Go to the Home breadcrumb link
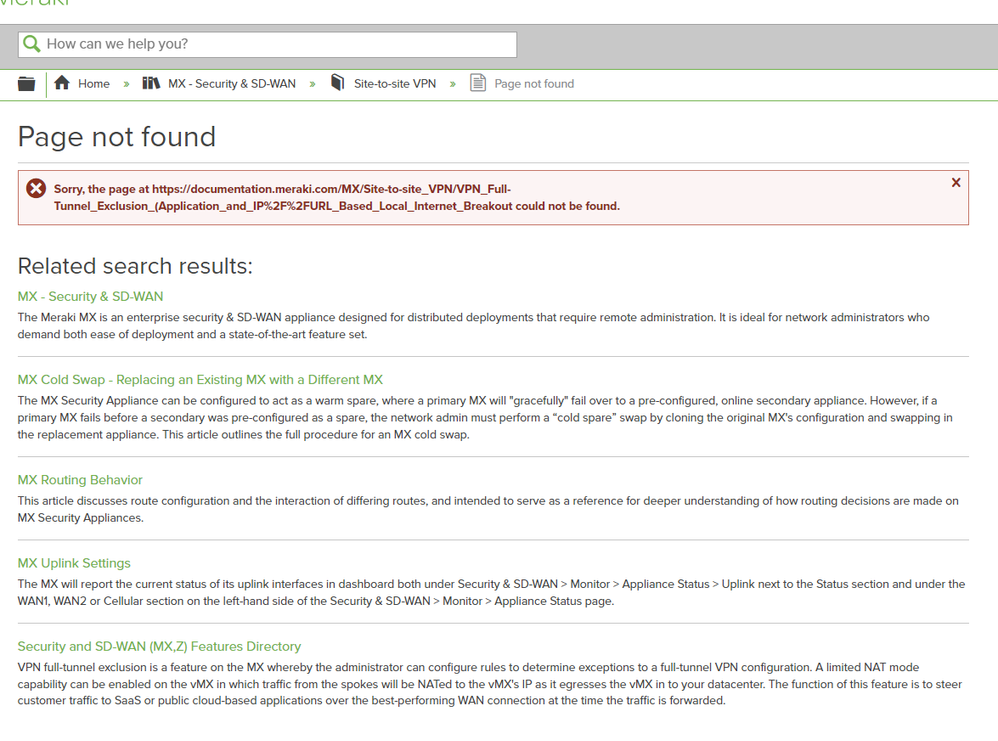Screen dimensions: 998x741 (x=94, y=84)
